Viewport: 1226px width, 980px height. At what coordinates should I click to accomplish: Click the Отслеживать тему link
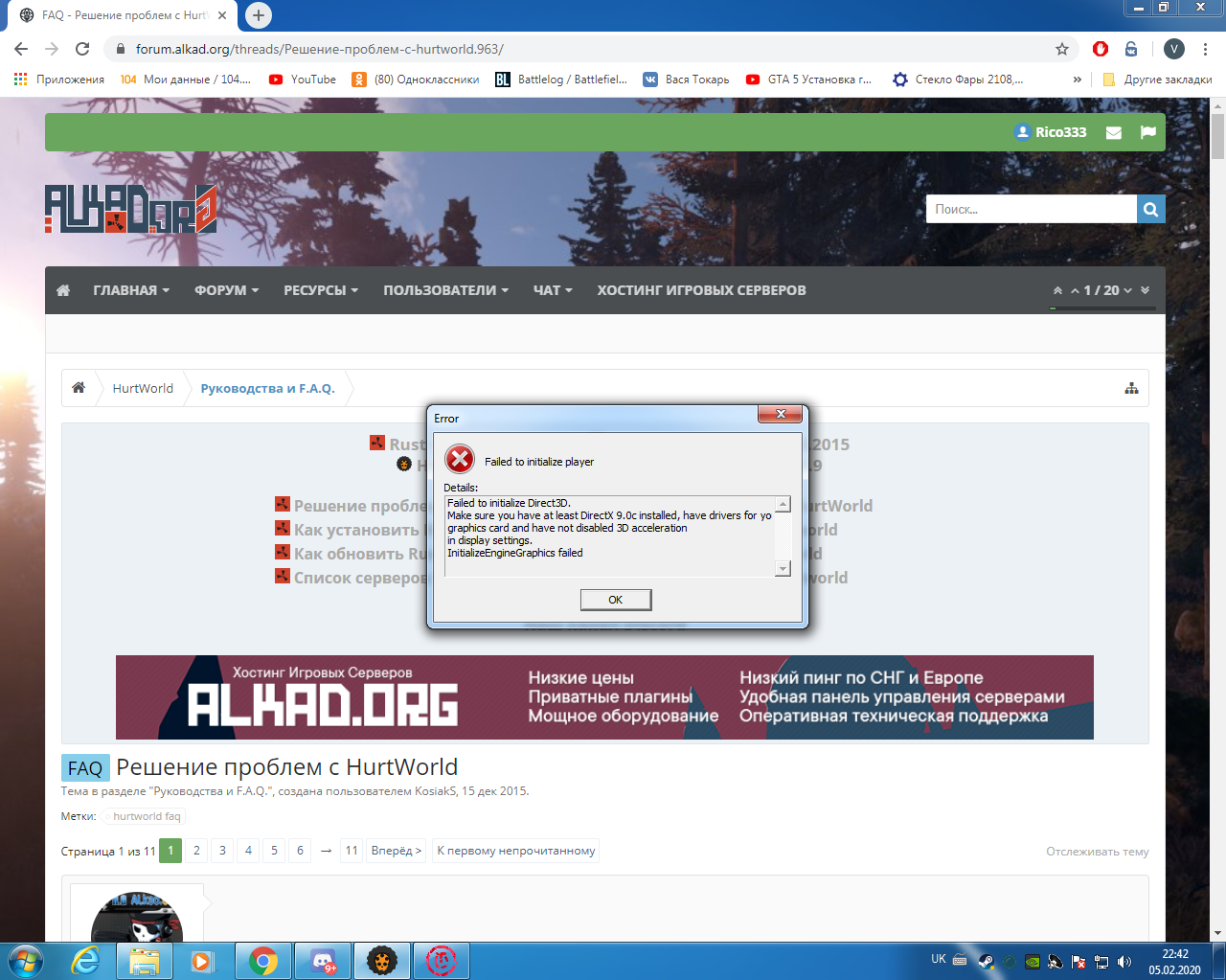[x=1097, y=852]
